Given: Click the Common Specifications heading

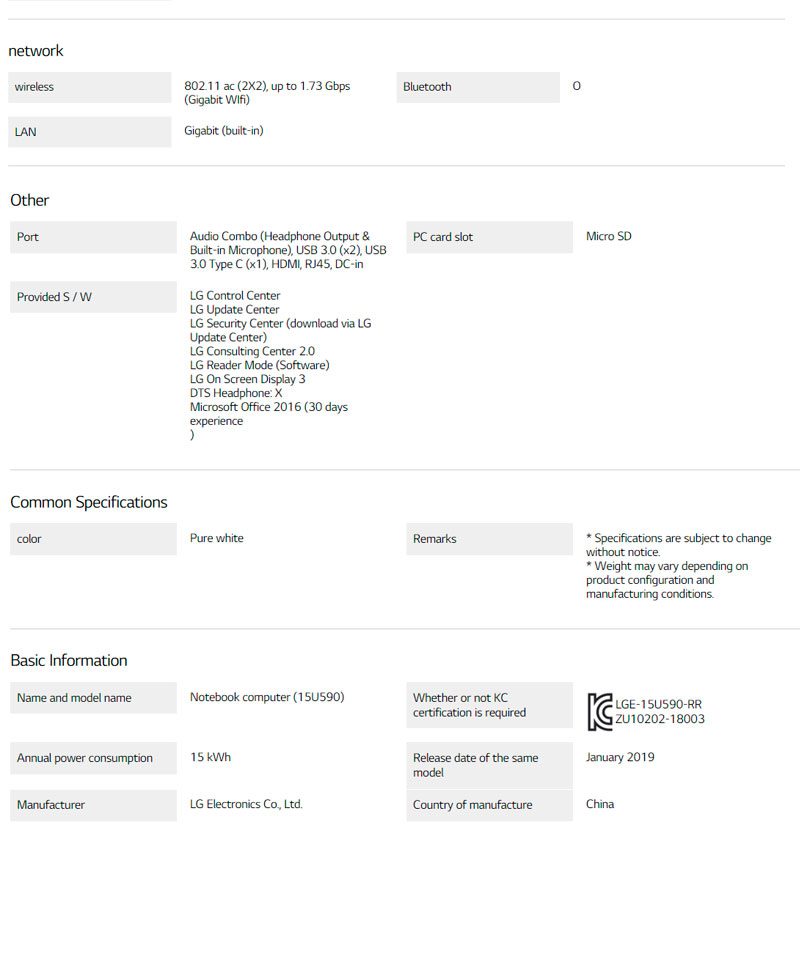Looking at the screenshot, I should point(89,502).
